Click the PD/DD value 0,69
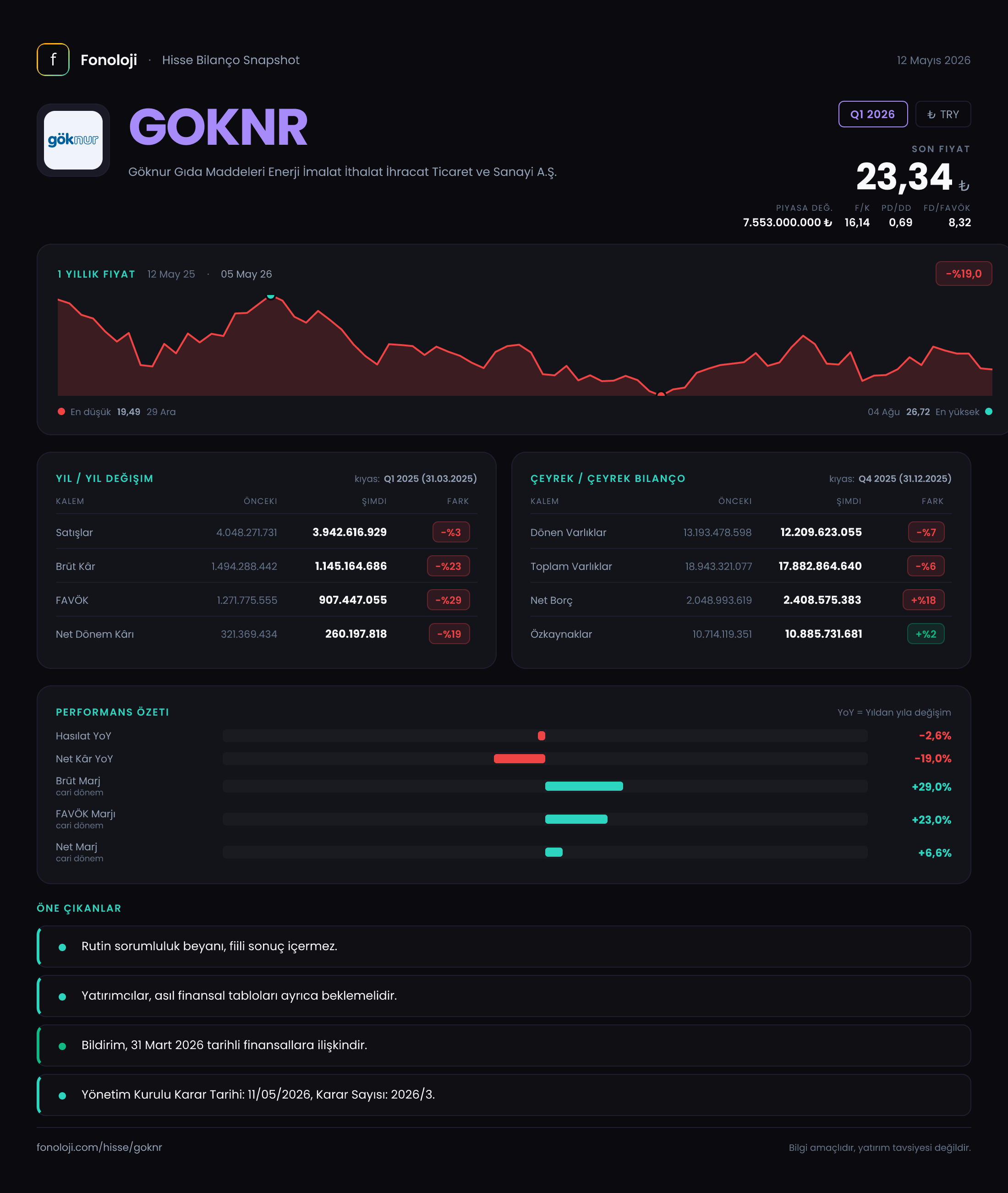This screenshot has height=1193, width=1008. [901, 222]
